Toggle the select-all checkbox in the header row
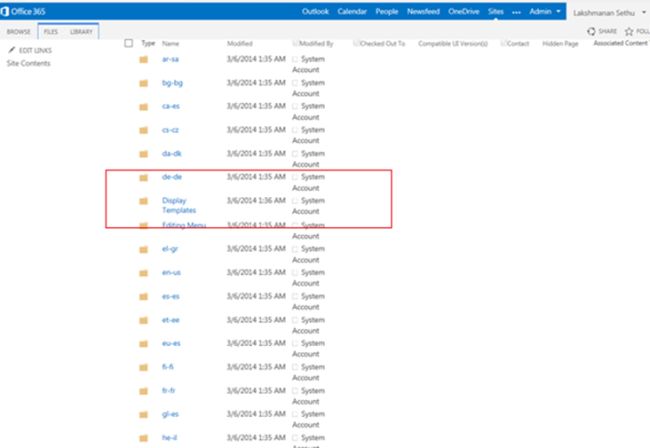Image resolution: width=650 pixels, height=448 pixels. click(x=129, y=44)
